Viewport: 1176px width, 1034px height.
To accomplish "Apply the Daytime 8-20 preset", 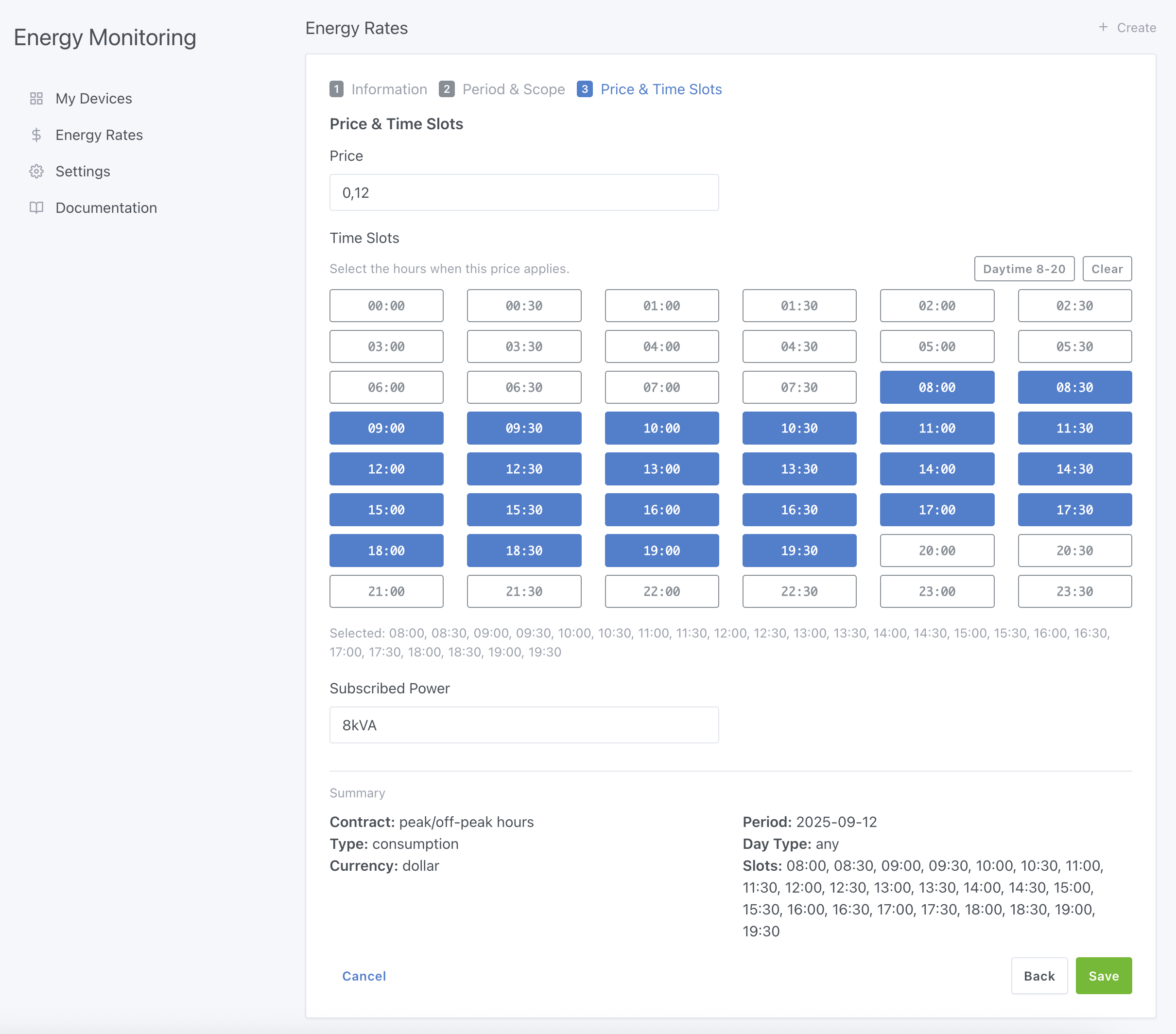I will 1024,269.
